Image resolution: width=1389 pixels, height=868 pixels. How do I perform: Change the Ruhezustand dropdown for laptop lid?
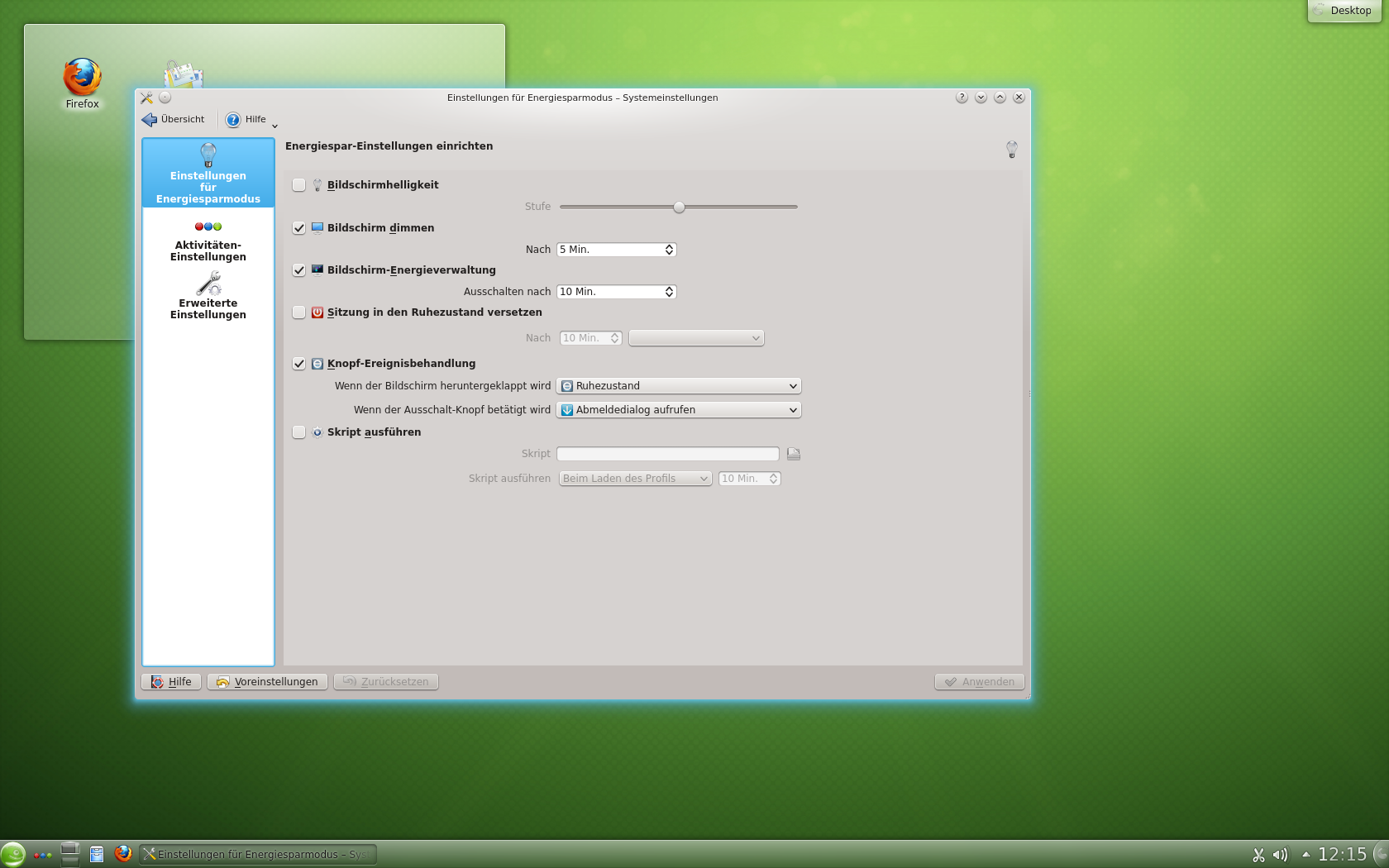point(677,385)
